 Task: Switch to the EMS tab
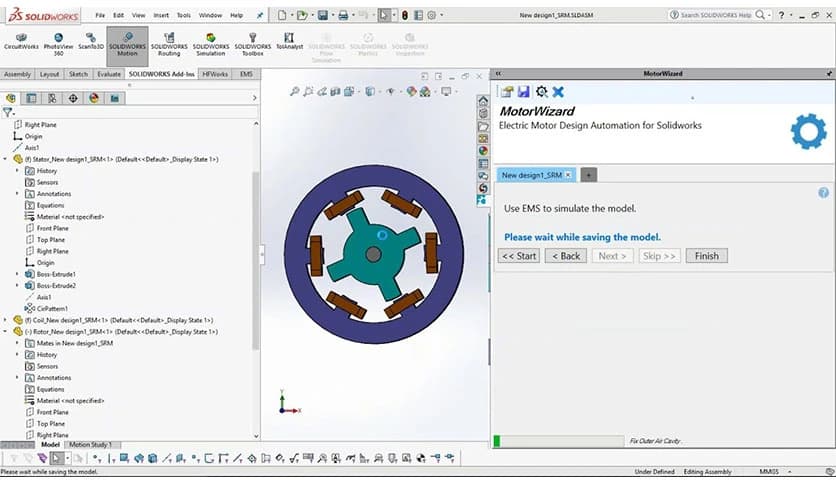pos(246,74)
